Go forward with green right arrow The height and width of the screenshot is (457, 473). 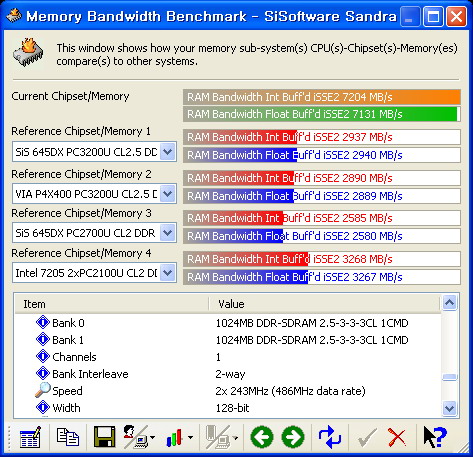[293, 437]
